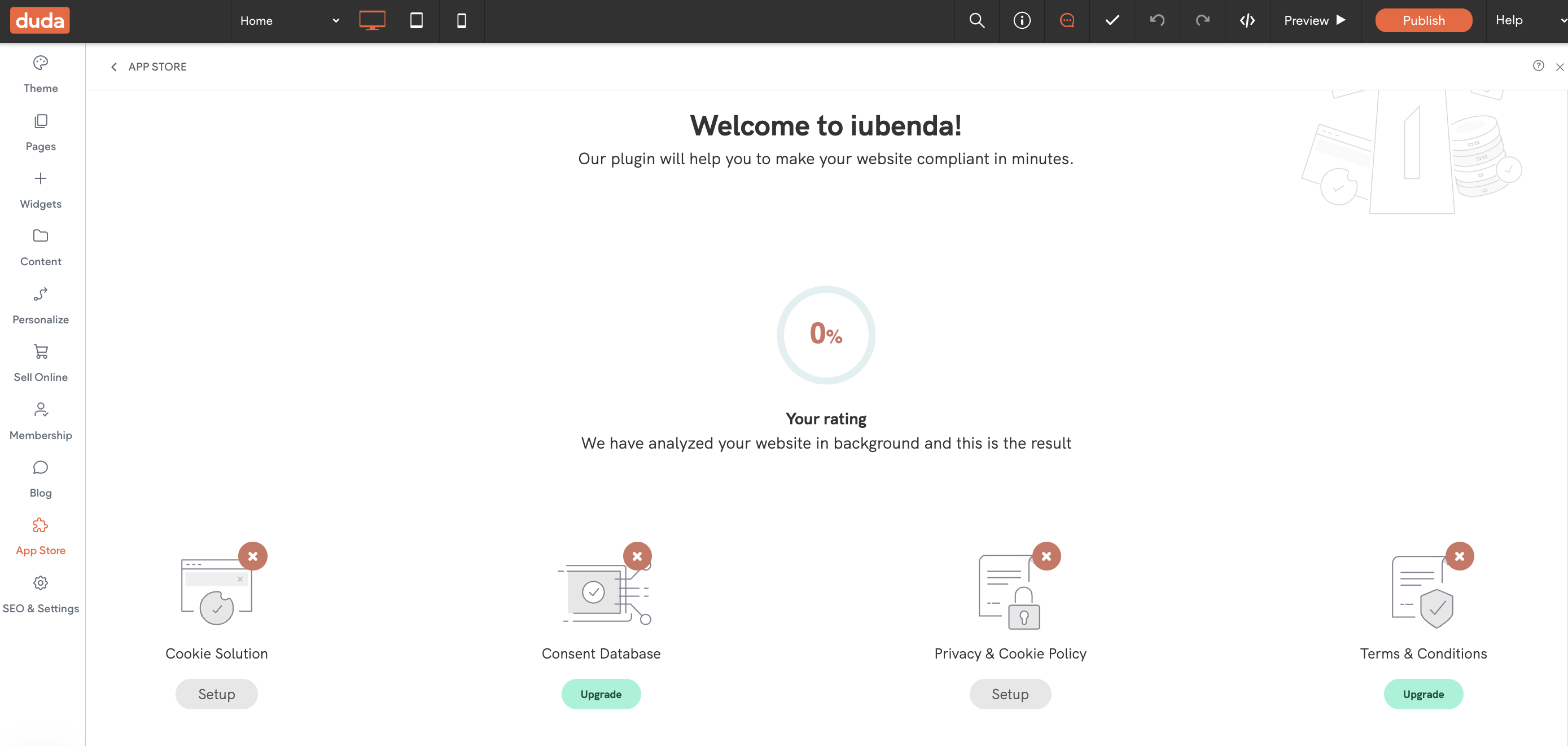Open the Sell Online sidebar item
The image size is (1568, 746).
point(41,363)
